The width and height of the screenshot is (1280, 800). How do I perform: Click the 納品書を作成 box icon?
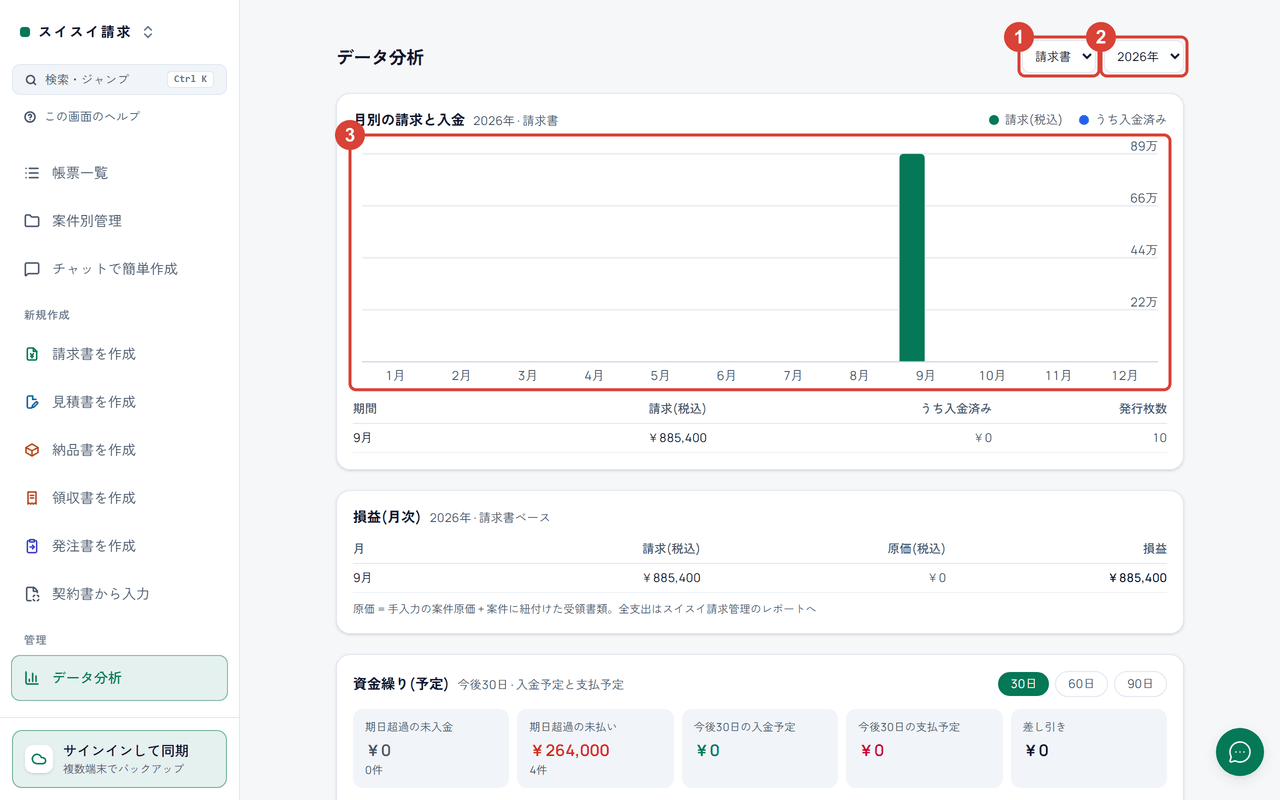[x=32, y=450]
